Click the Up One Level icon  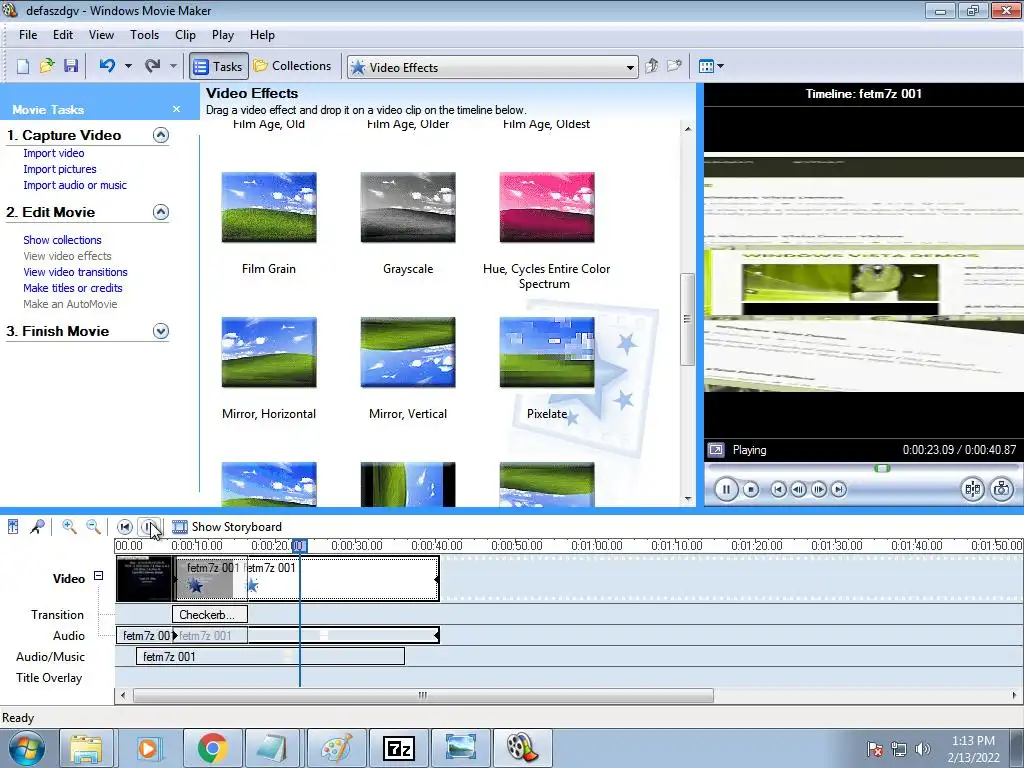tap(652, 66)
